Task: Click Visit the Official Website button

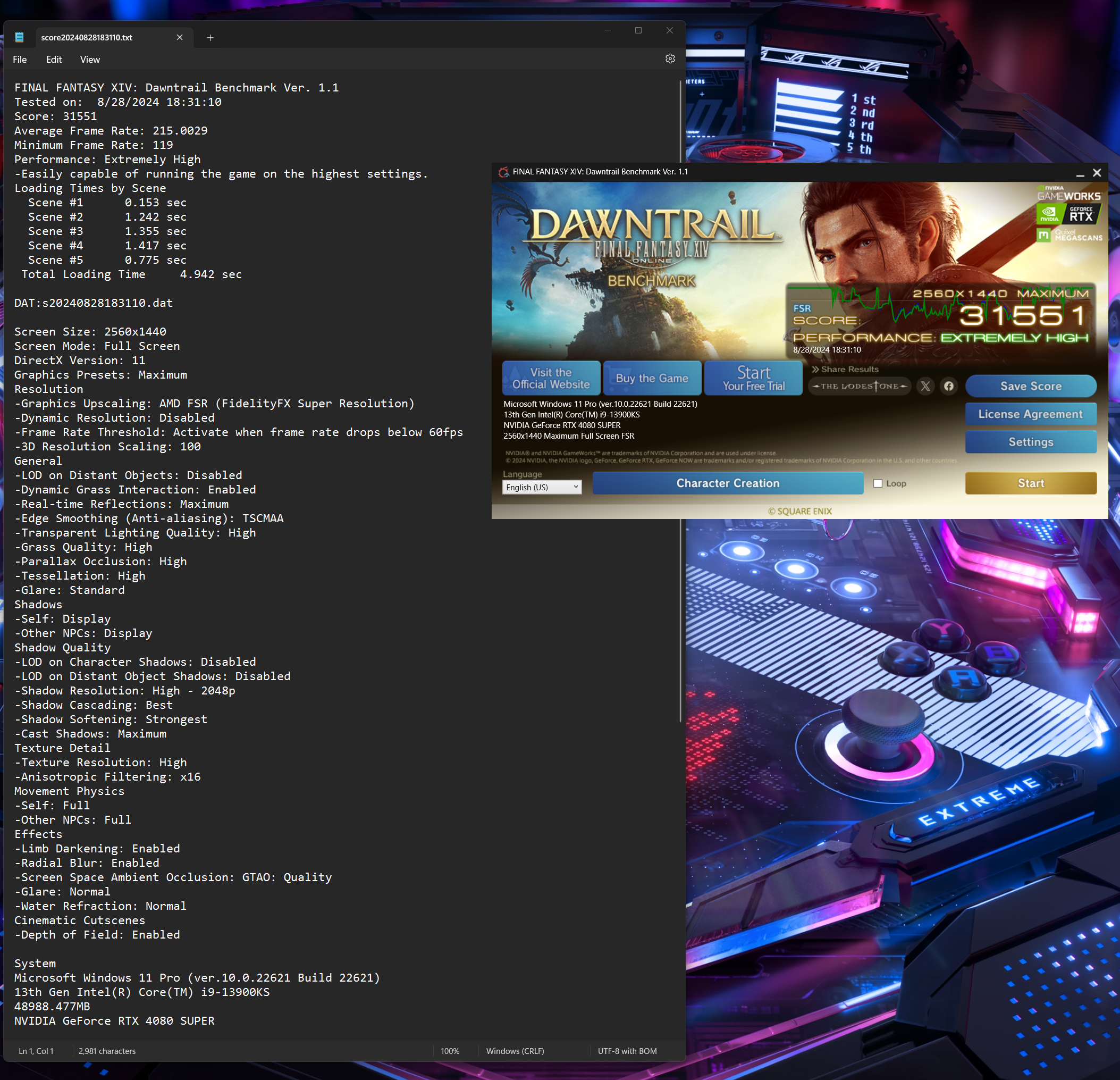Action: tap(551, 379)
